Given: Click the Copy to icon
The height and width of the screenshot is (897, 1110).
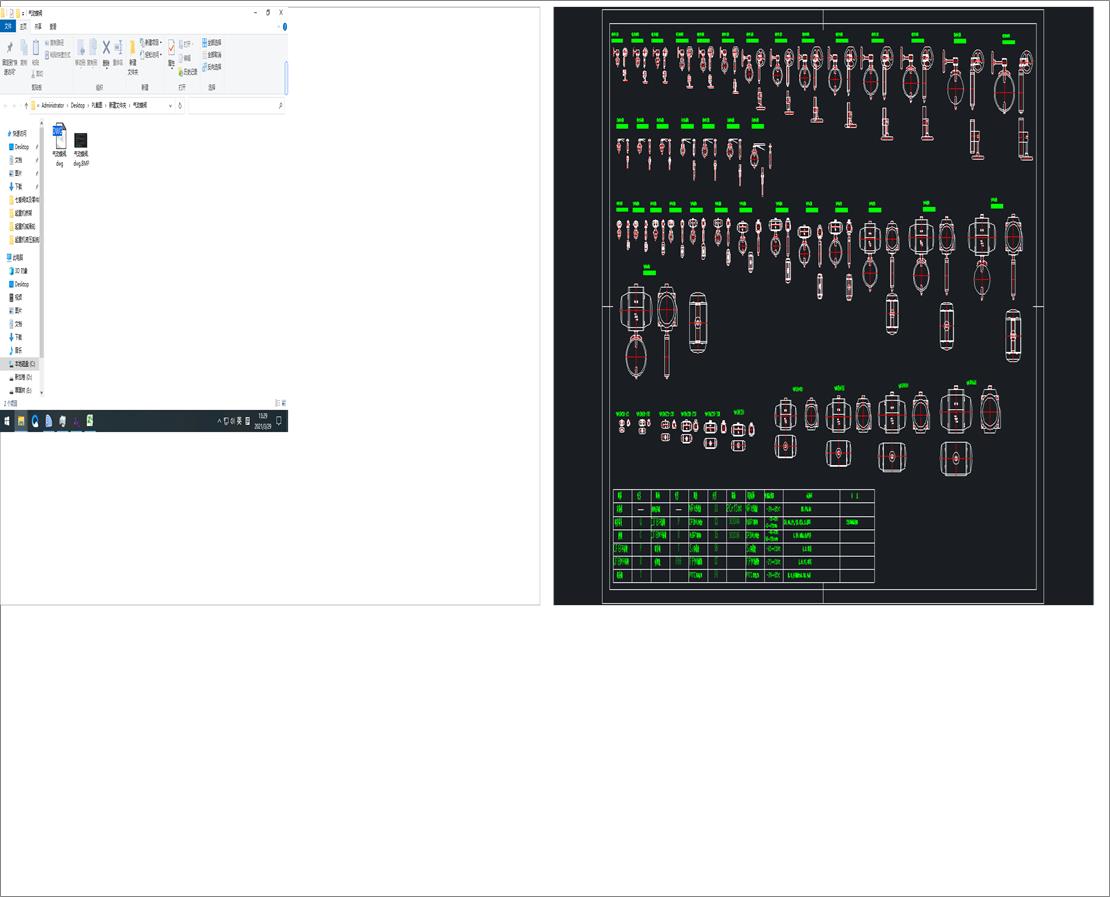Looking at the screenshot, I should (x=93, y=47).
